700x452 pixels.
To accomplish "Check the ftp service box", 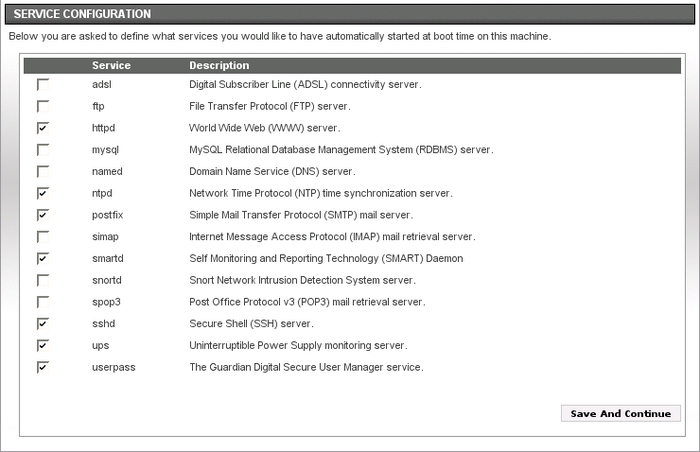I will coord(43,106).
